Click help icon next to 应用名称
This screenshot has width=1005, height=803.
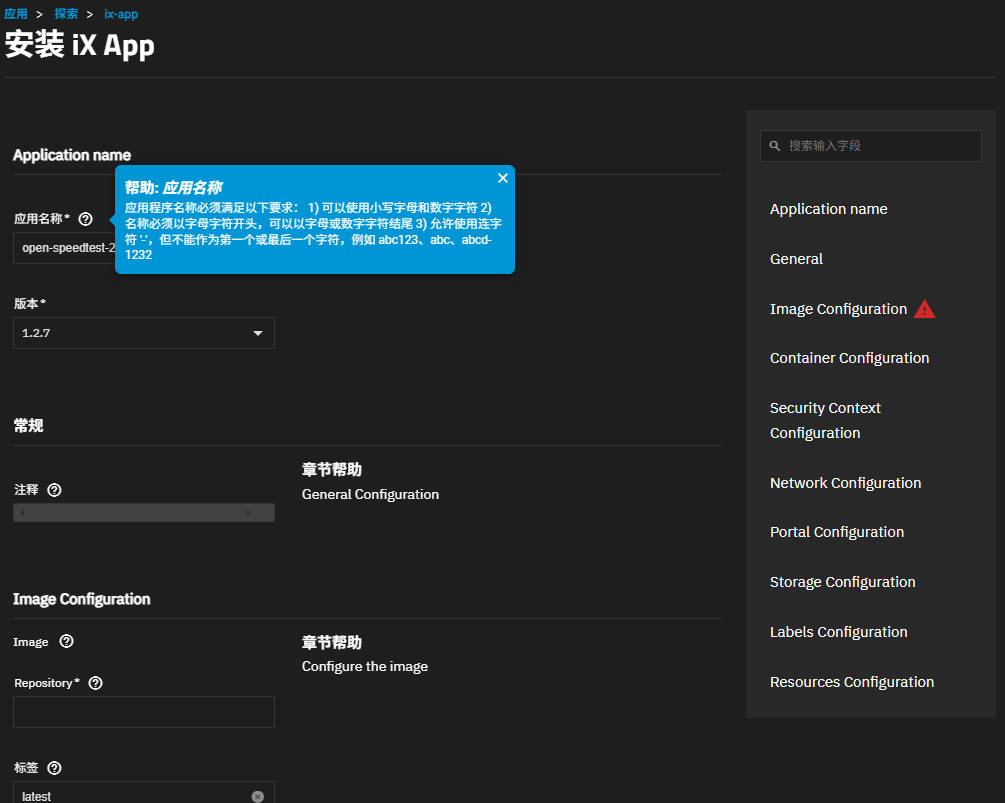point(86,218)
